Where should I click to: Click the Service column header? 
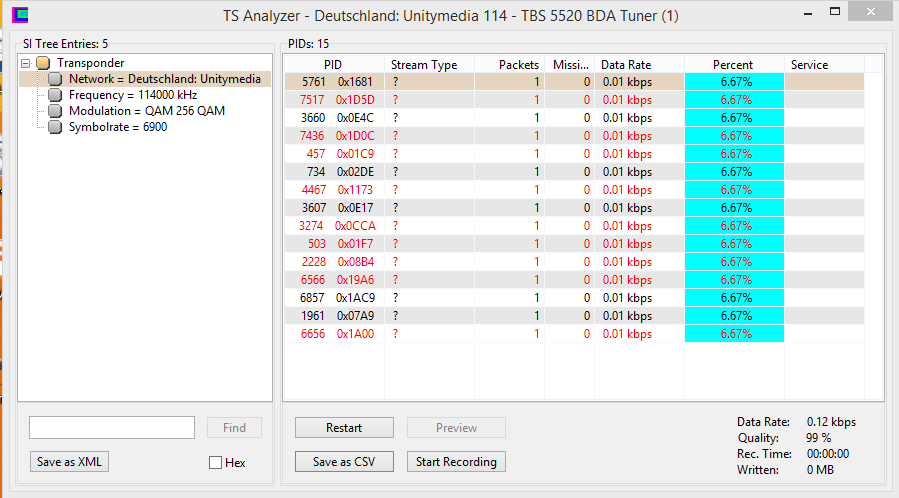tap(809, 65)
